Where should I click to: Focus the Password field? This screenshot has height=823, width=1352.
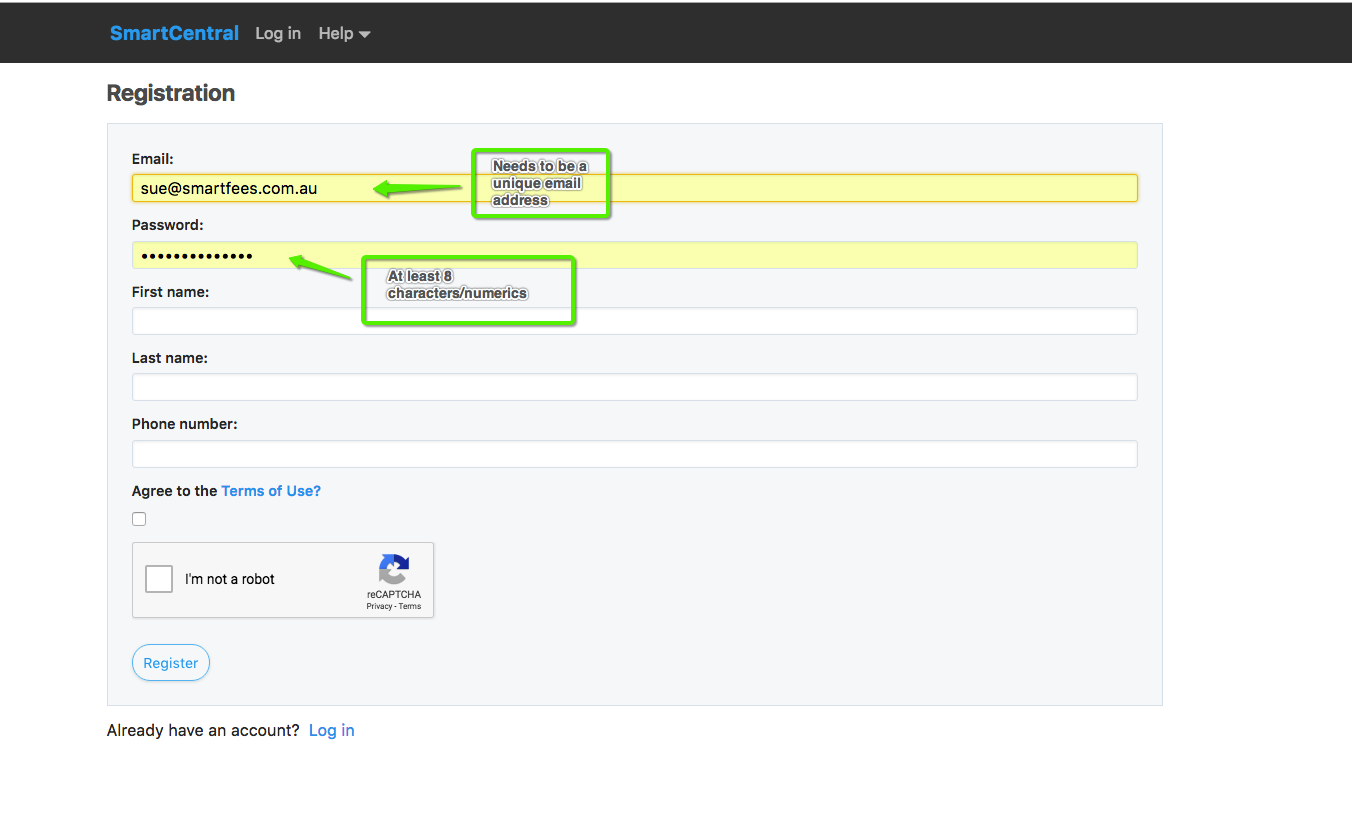click(x=634, y=255)
